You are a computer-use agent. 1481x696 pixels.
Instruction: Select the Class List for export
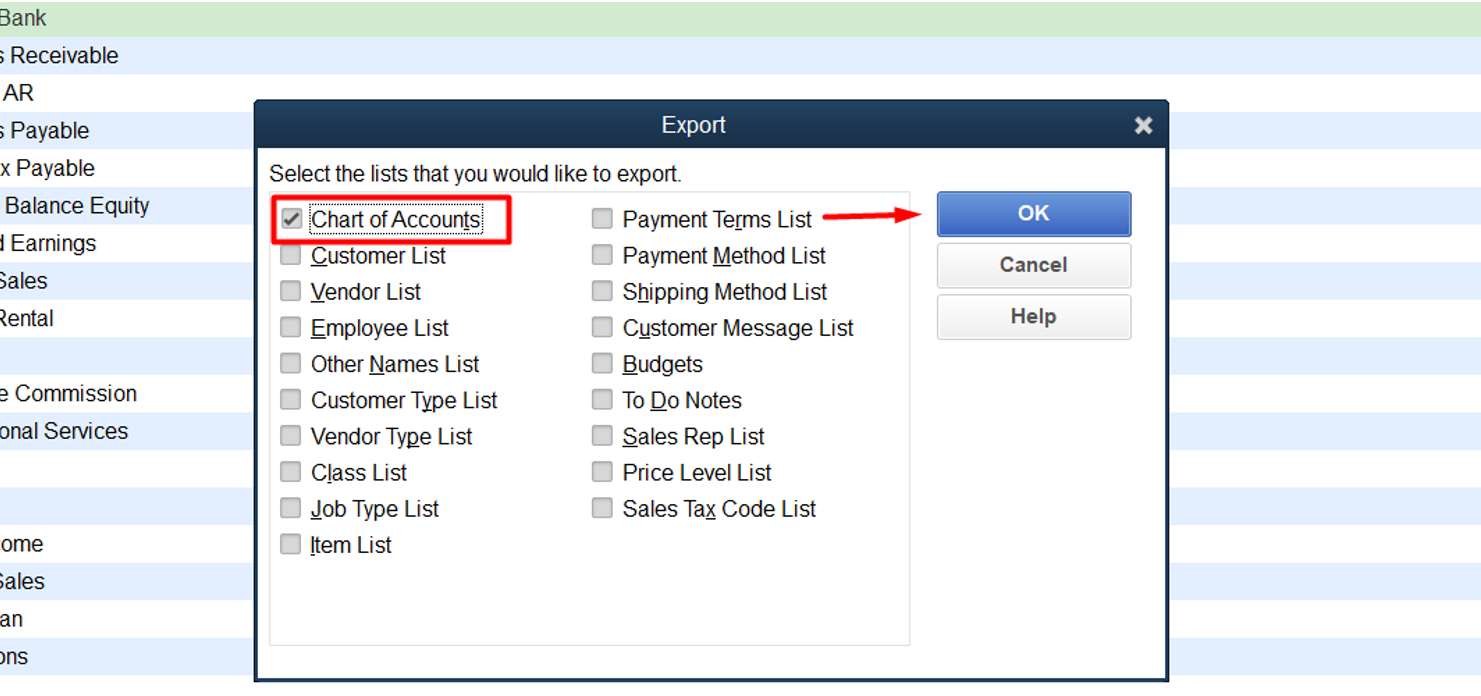pos(291,471)
